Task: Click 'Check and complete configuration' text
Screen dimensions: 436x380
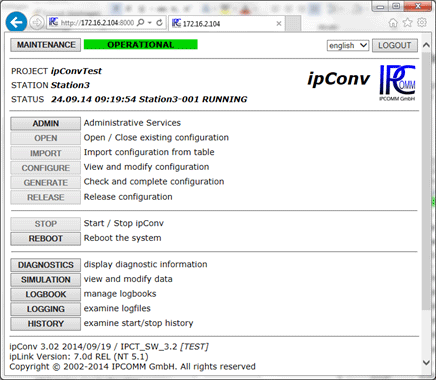Action: [x=154, y=182]
